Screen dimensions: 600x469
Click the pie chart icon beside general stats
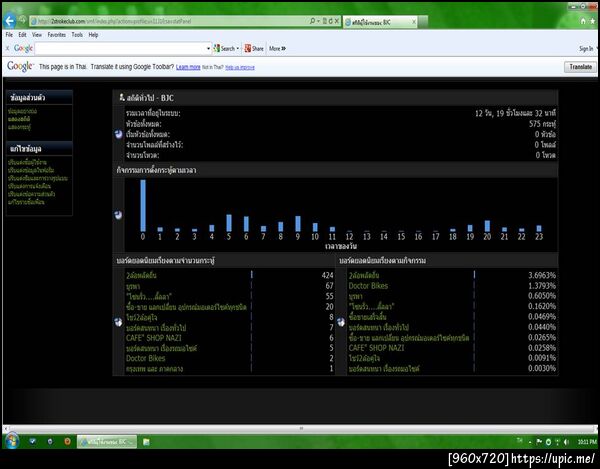tap(119, 134)
